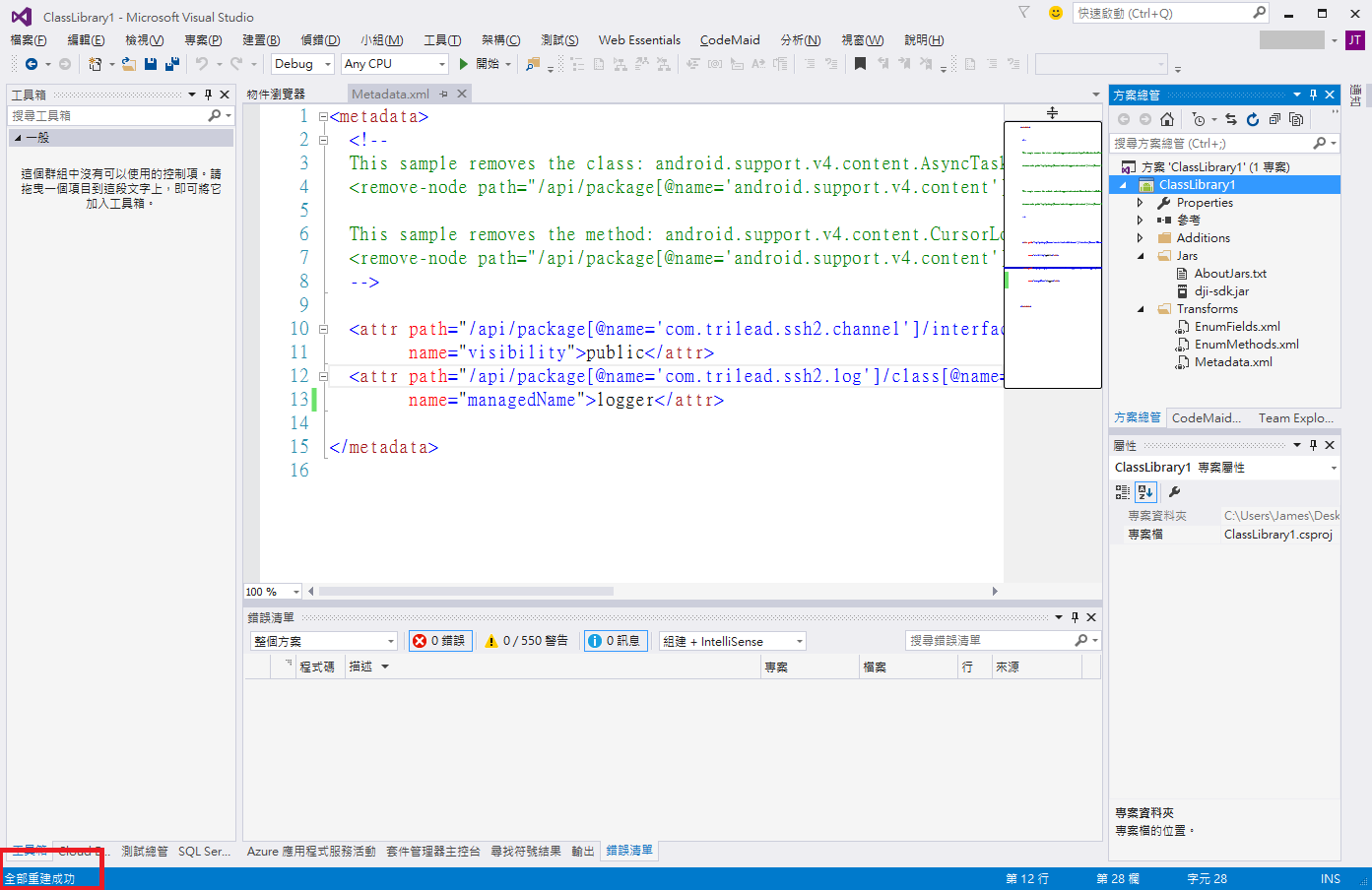
Task: Open the ClassLibrary1 專案屬性 object dropdown
Action: click(x=1225, y=468)
